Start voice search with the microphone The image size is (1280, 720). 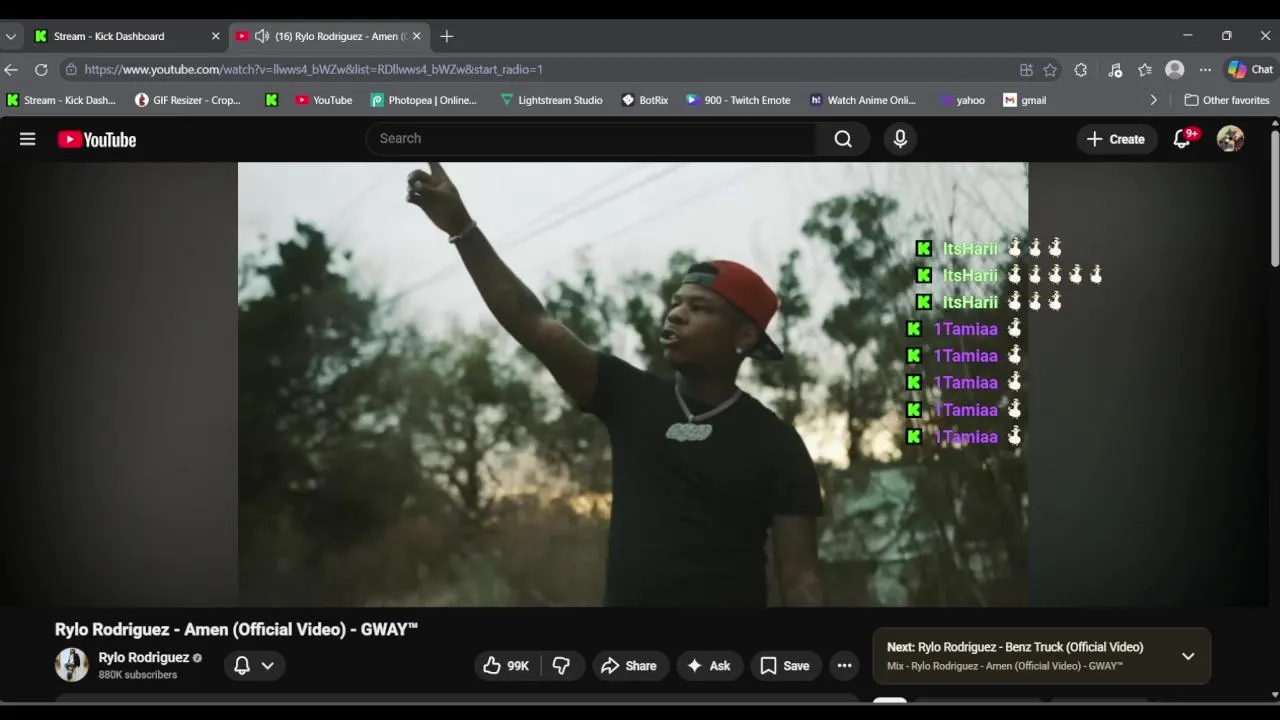tap(900, 139)
